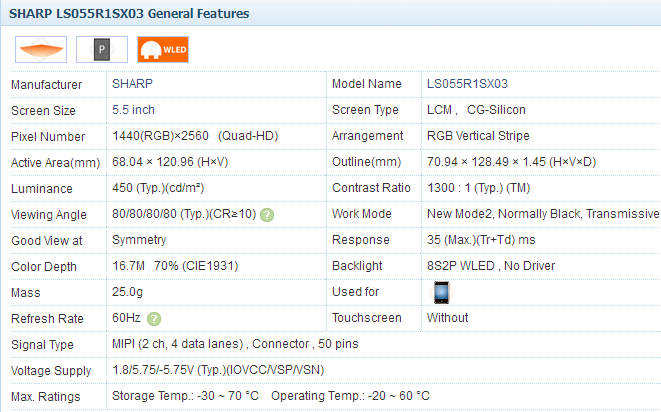The width and height of the screenshot is (661, 412).
Task: Open the help icon beside Viewing Angle value
Action: (267, 215)
